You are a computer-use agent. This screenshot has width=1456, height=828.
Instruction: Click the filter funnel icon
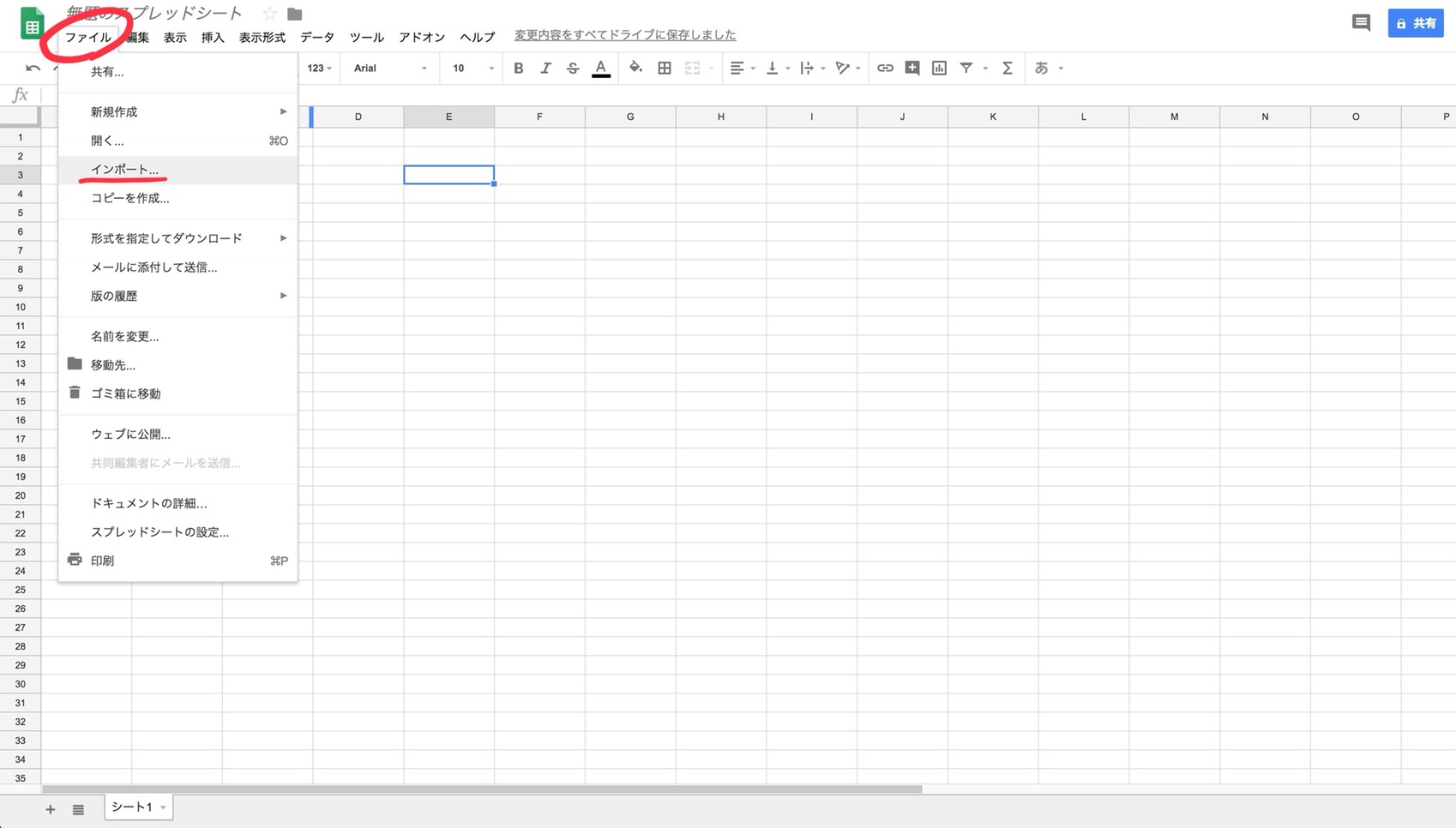tap(966, 68)
